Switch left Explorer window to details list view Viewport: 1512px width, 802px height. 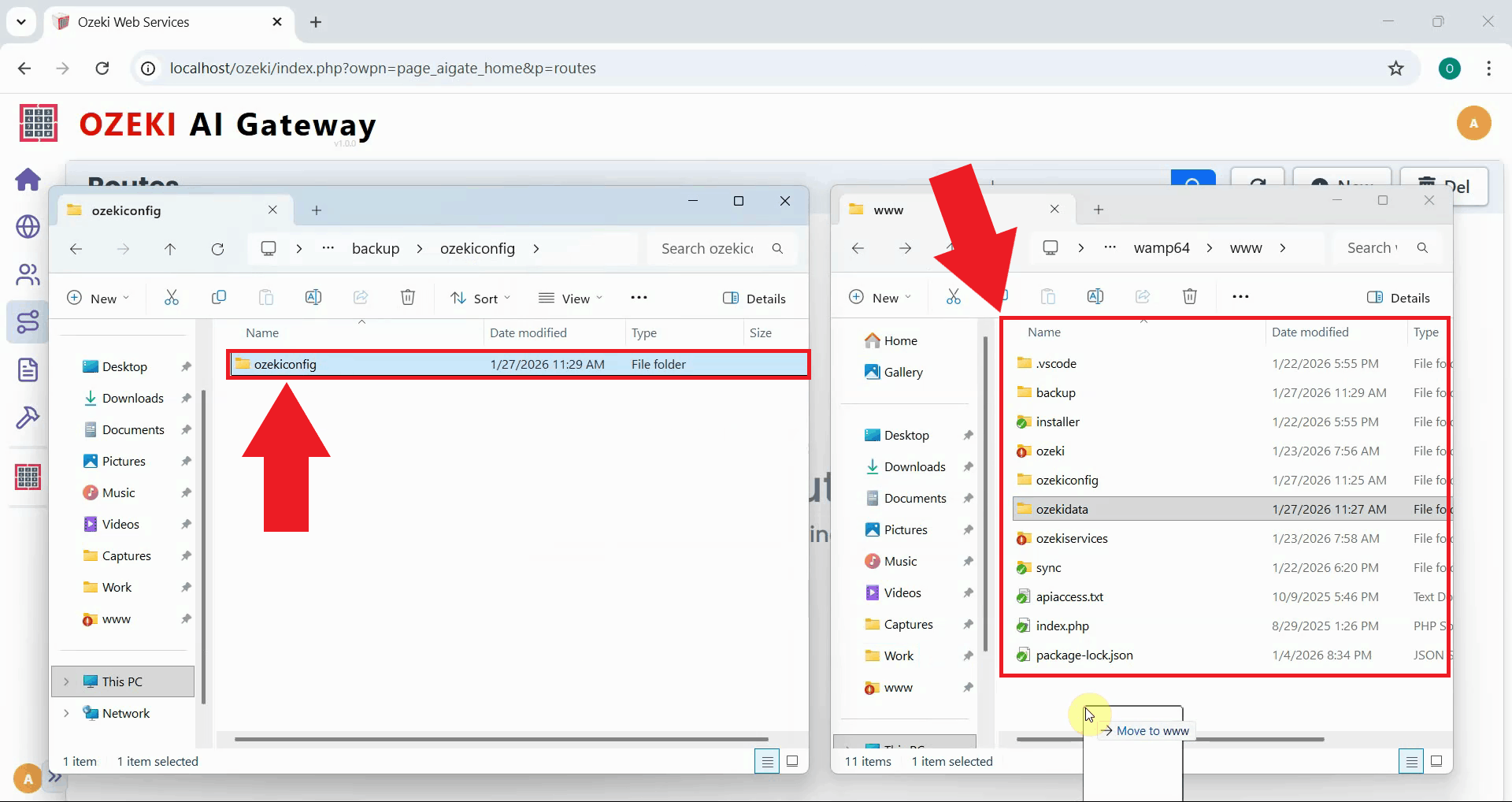[767, 761]
